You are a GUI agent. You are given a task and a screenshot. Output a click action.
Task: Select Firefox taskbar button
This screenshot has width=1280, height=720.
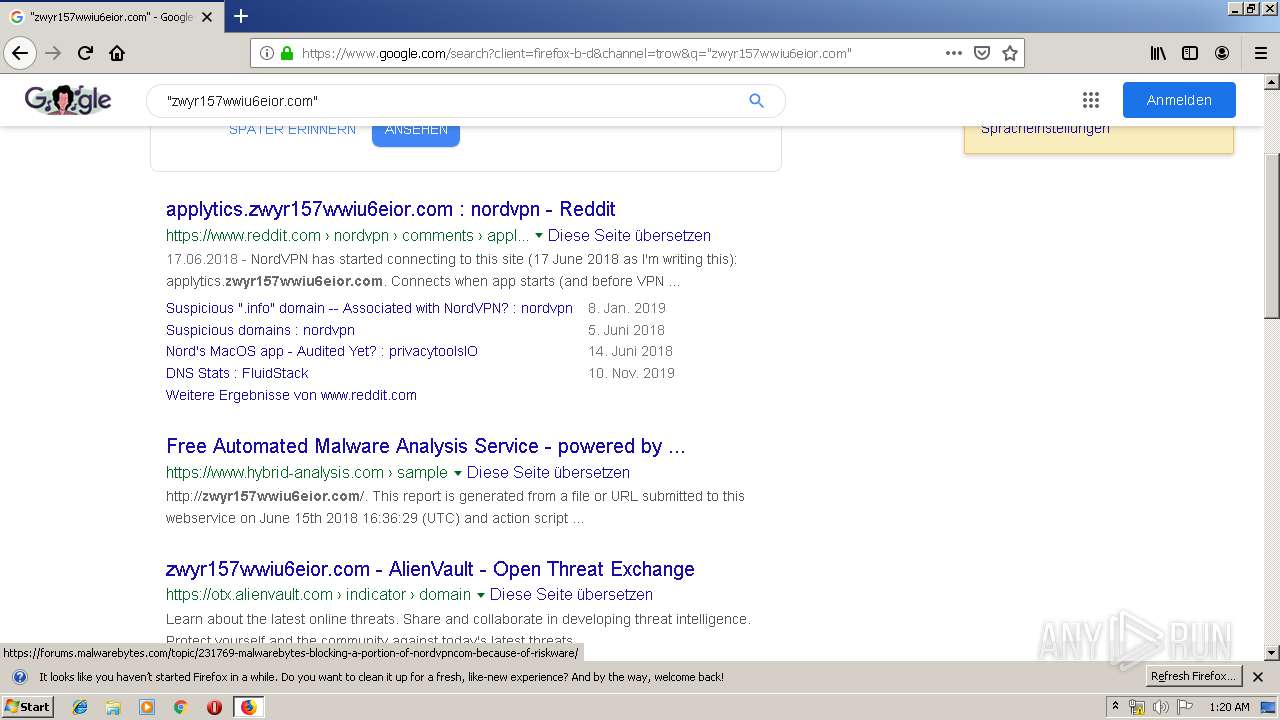point(248,707)
